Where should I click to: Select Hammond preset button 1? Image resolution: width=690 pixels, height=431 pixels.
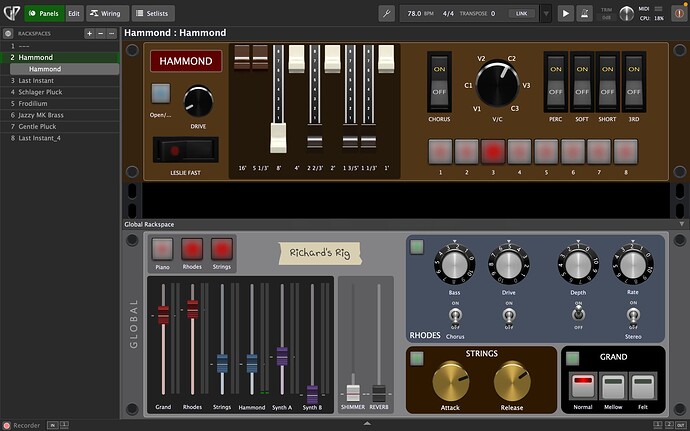tap(440, 151)
